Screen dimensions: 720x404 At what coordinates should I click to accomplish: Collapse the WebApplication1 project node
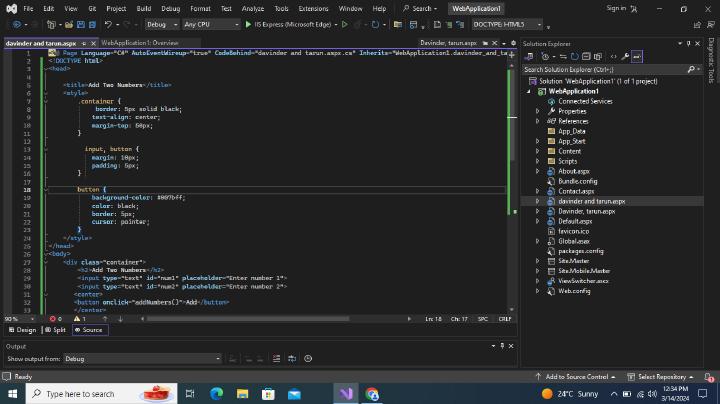(x=529, y=91)
